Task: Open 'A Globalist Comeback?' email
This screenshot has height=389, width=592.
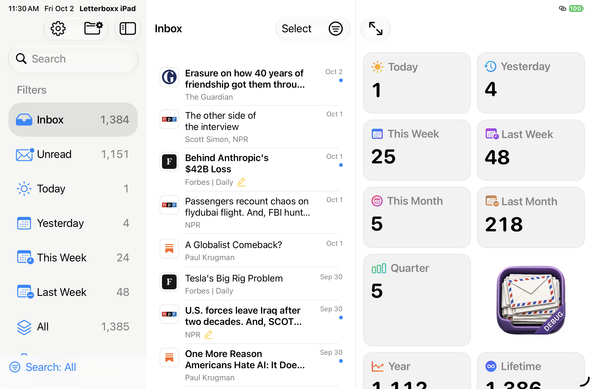Action: [x=251, y=250]
